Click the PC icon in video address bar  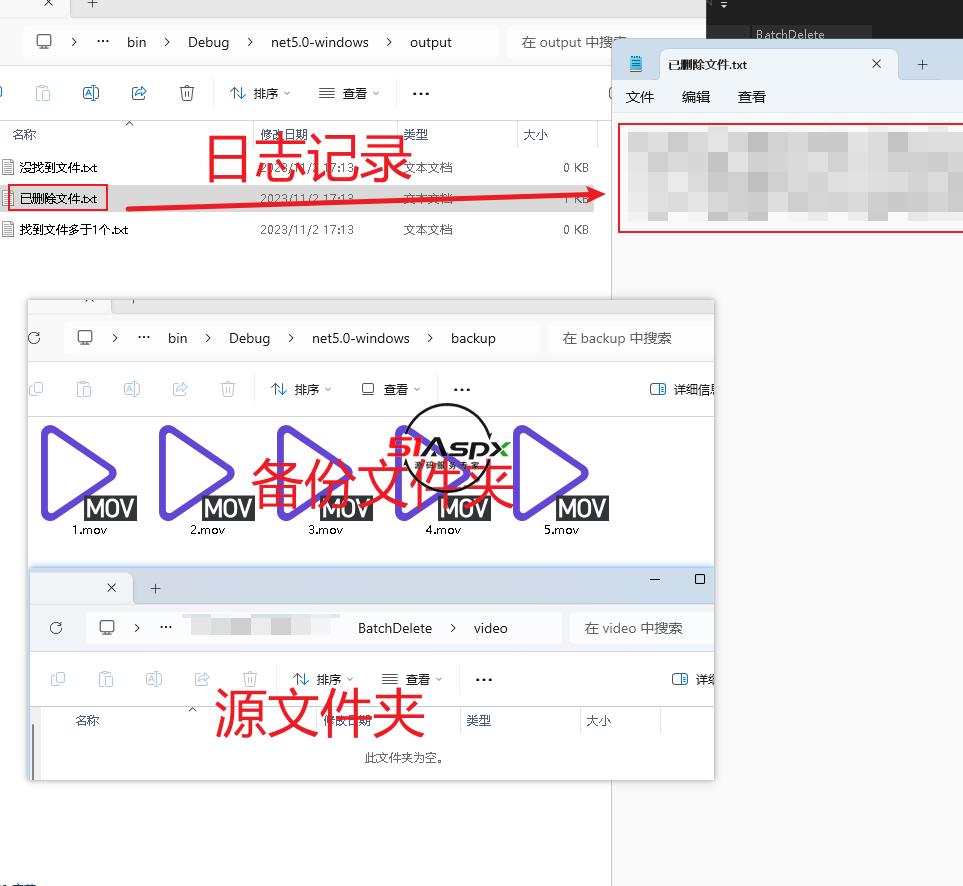107,628
